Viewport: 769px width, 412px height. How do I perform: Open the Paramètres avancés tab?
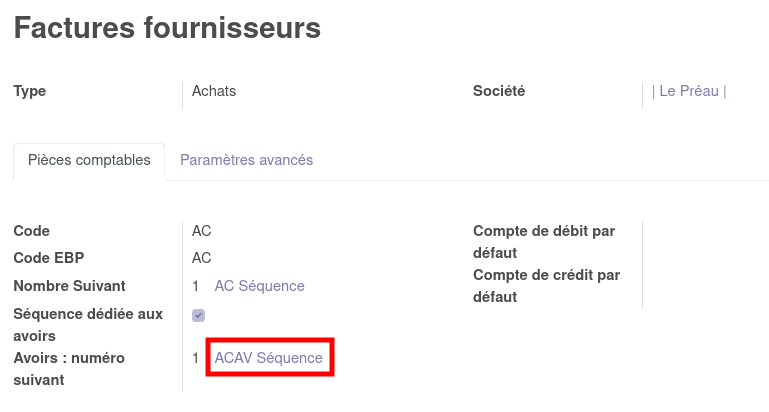246,160
